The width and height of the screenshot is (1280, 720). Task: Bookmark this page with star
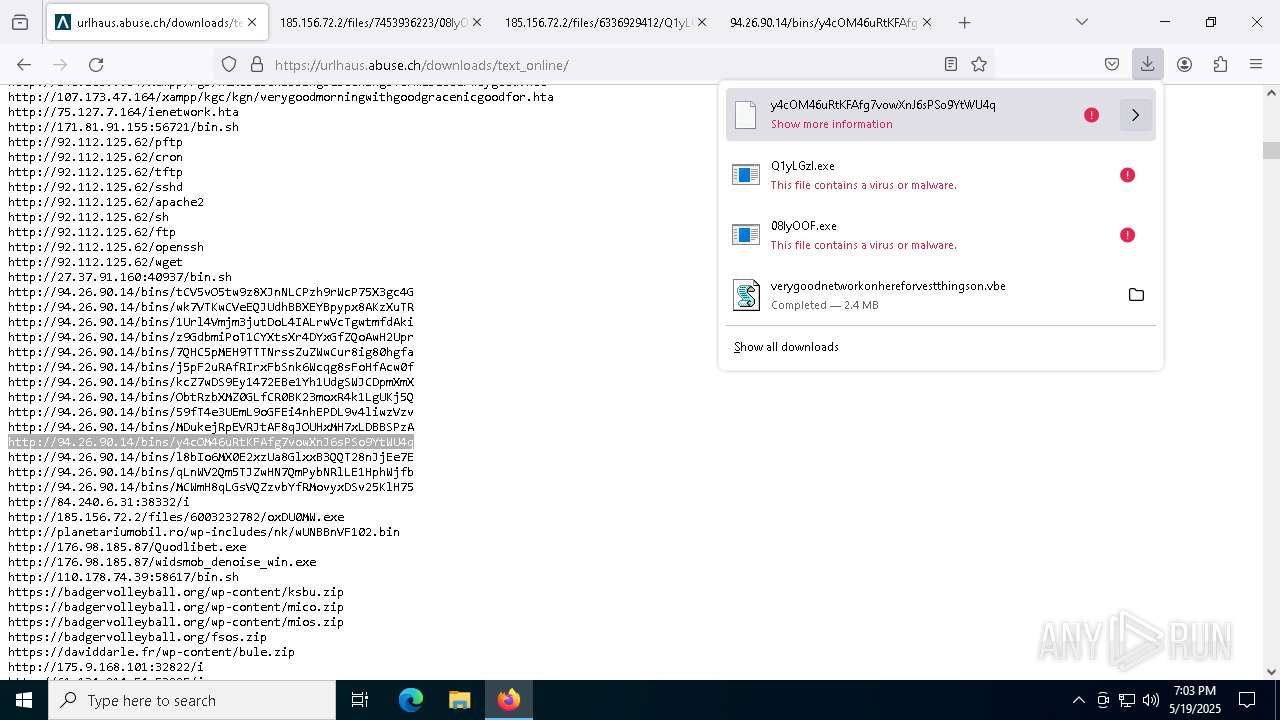pyautogui.click(x=979, y=65)
